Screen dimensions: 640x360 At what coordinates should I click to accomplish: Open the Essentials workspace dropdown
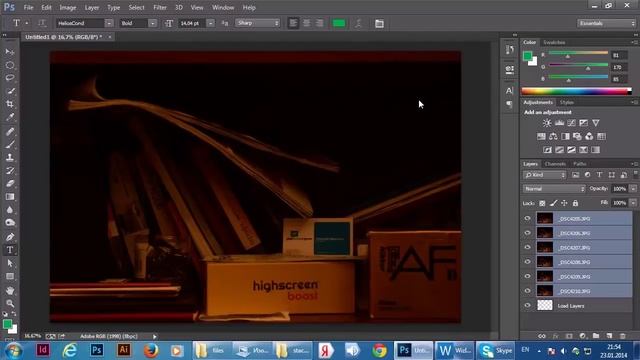pos(607,23)
